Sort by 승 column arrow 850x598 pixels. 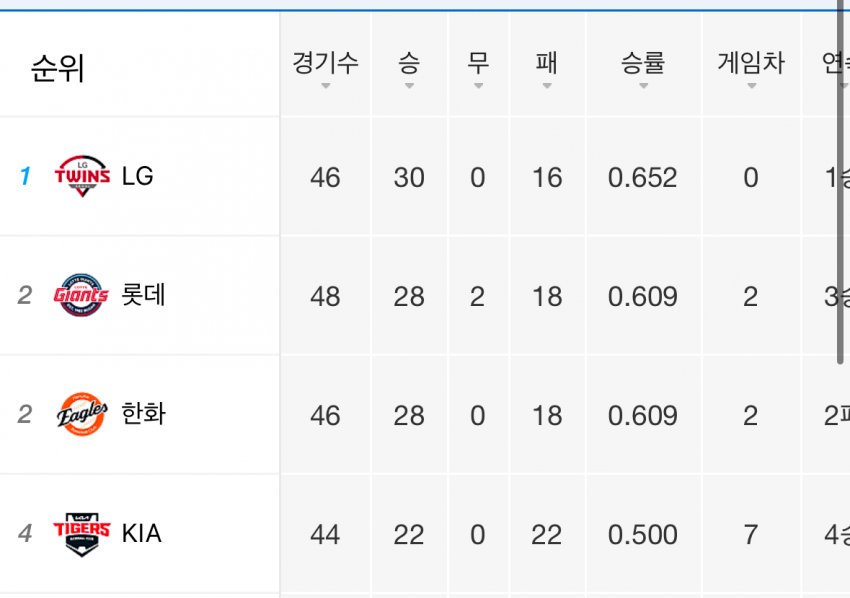coord(409,86)
